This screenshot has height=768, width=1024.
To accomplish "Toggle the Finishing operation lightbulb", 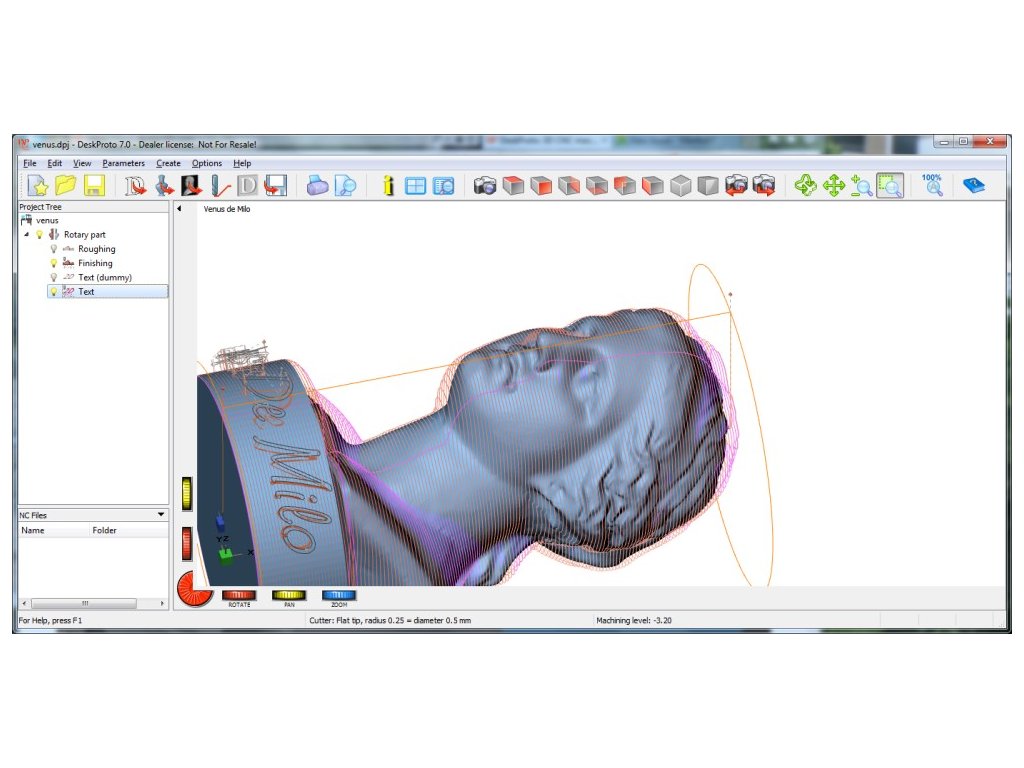I will click(x=54, y=263).
